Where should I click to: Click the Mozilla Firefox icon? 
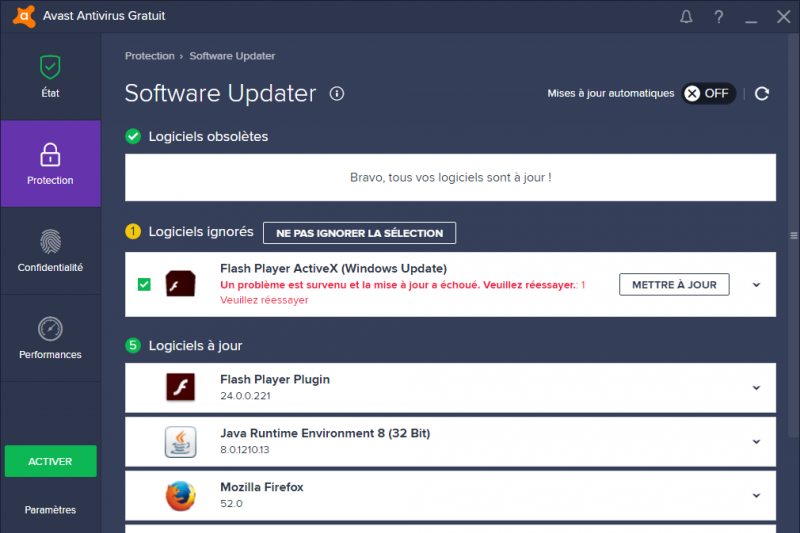point(180,496)
